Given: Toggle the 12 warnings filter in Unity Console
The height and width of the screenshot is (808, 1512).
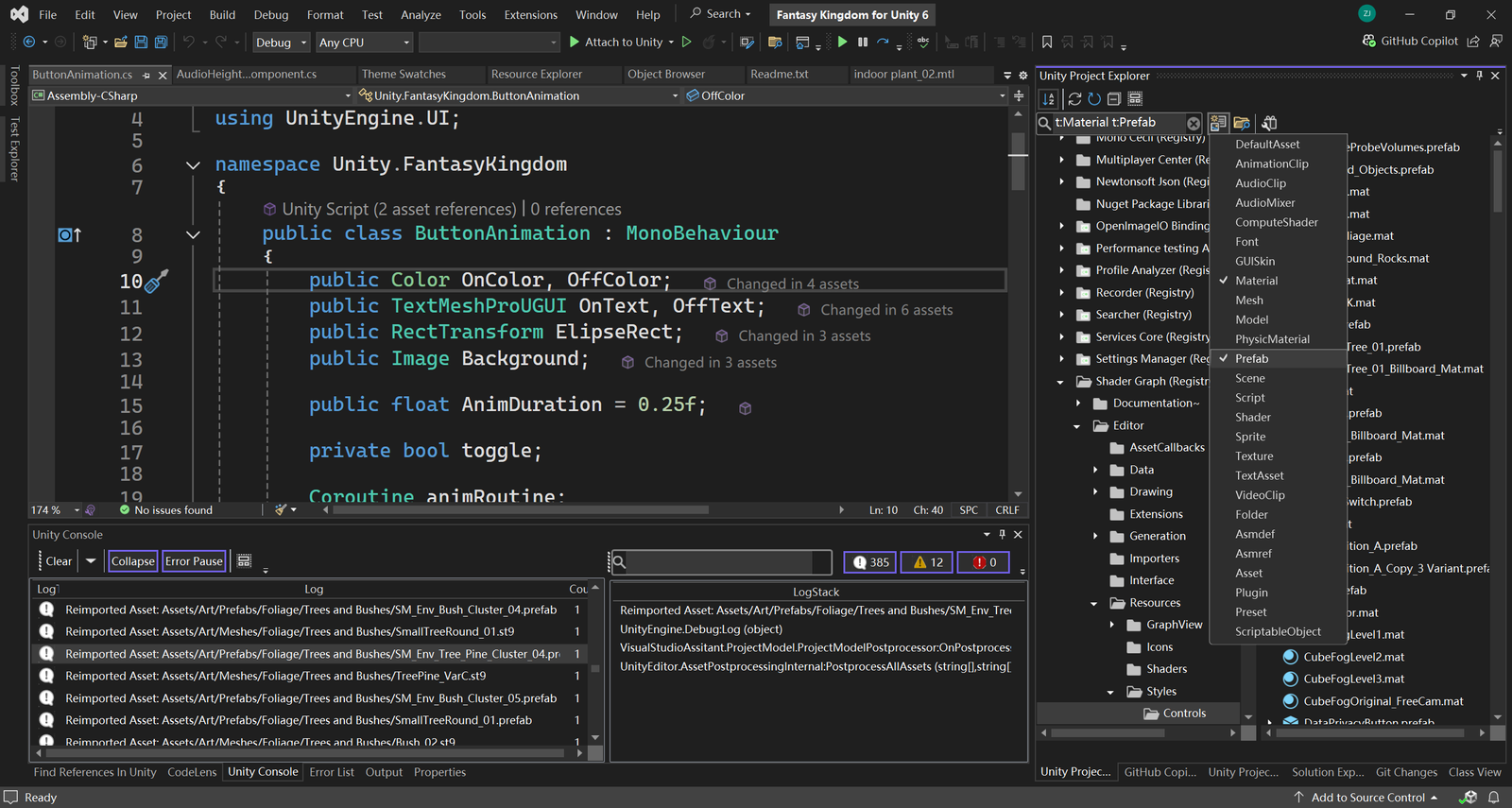Looking at the screenshot, I should (x=927, y=562).
